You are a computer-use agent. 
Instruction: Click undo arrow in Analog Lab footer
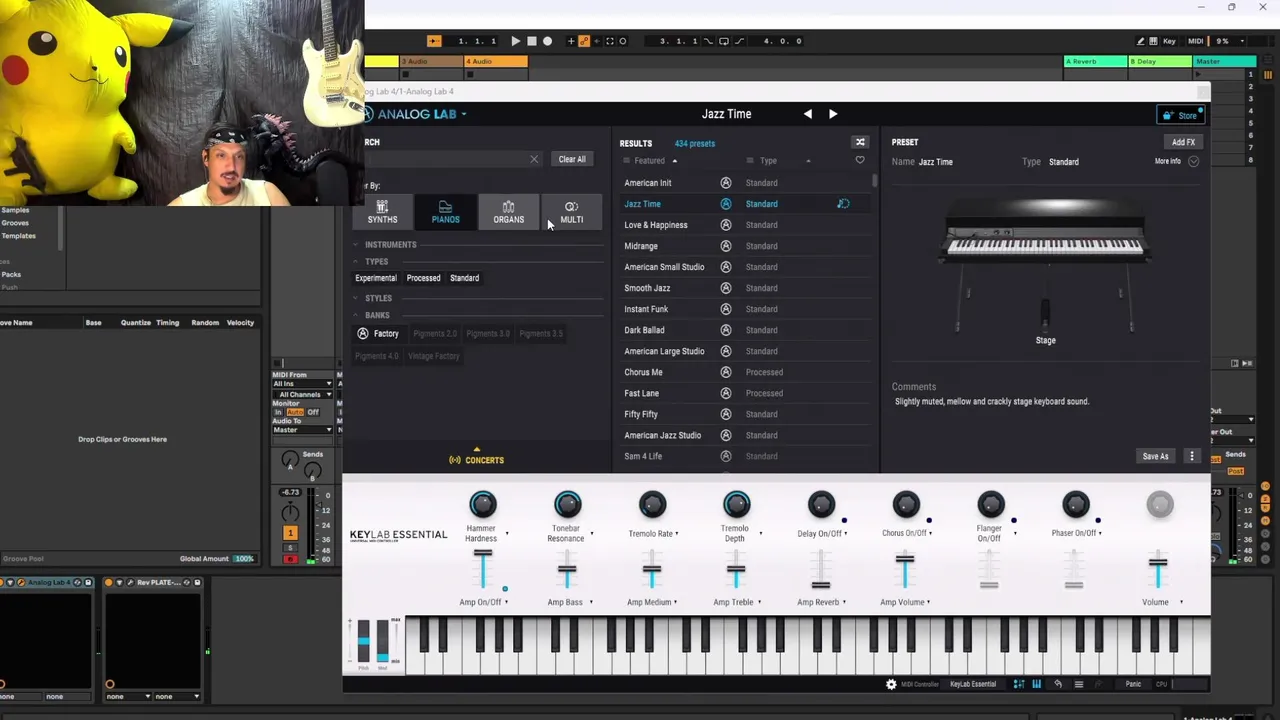[1058, 684]
